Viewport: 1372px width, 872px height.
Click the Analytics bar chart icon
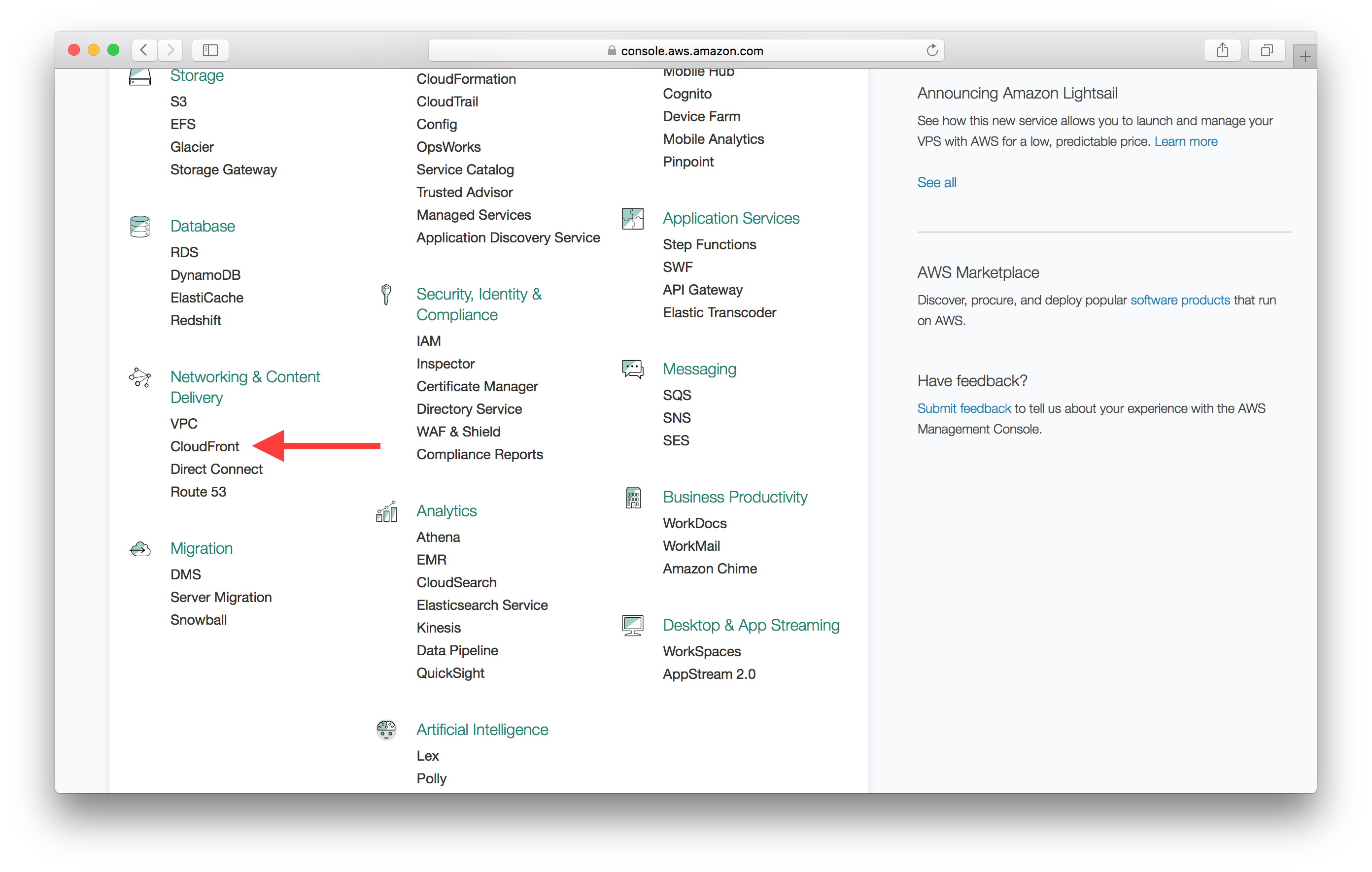386,511
